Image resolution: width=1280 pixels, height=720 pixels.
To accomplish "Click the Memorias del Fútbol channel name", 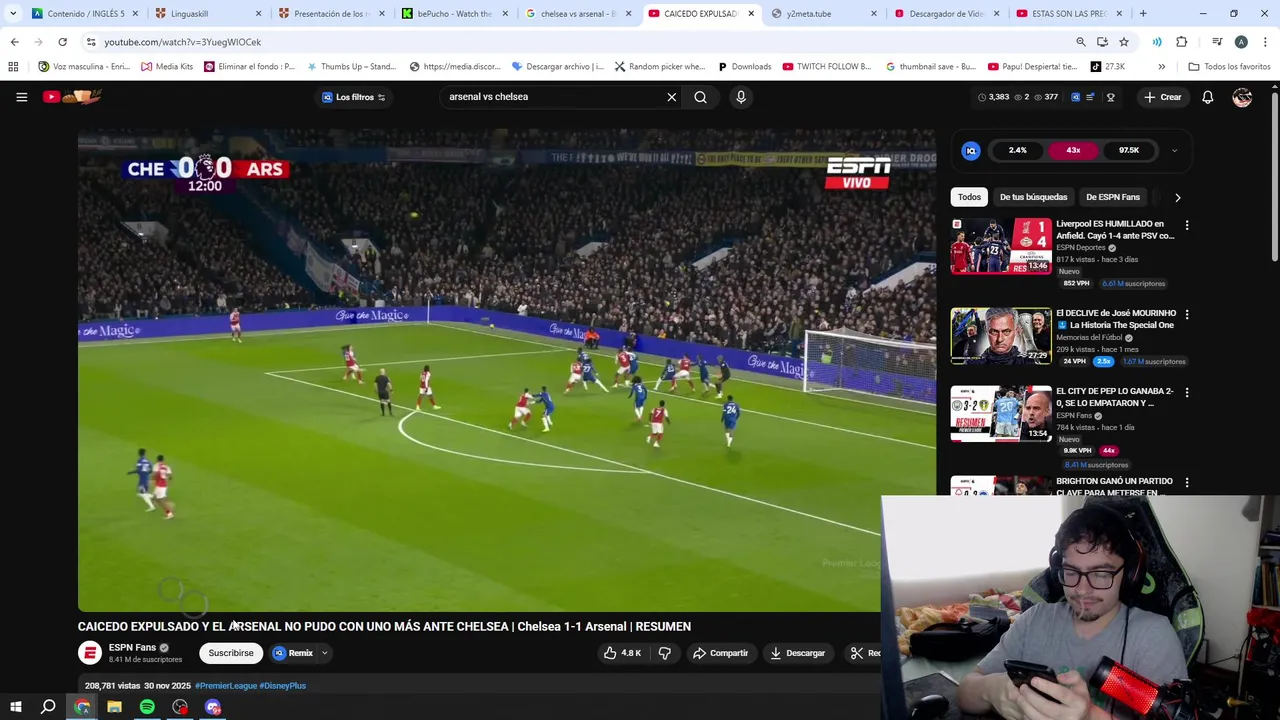I will click(x=1089, y=337).
